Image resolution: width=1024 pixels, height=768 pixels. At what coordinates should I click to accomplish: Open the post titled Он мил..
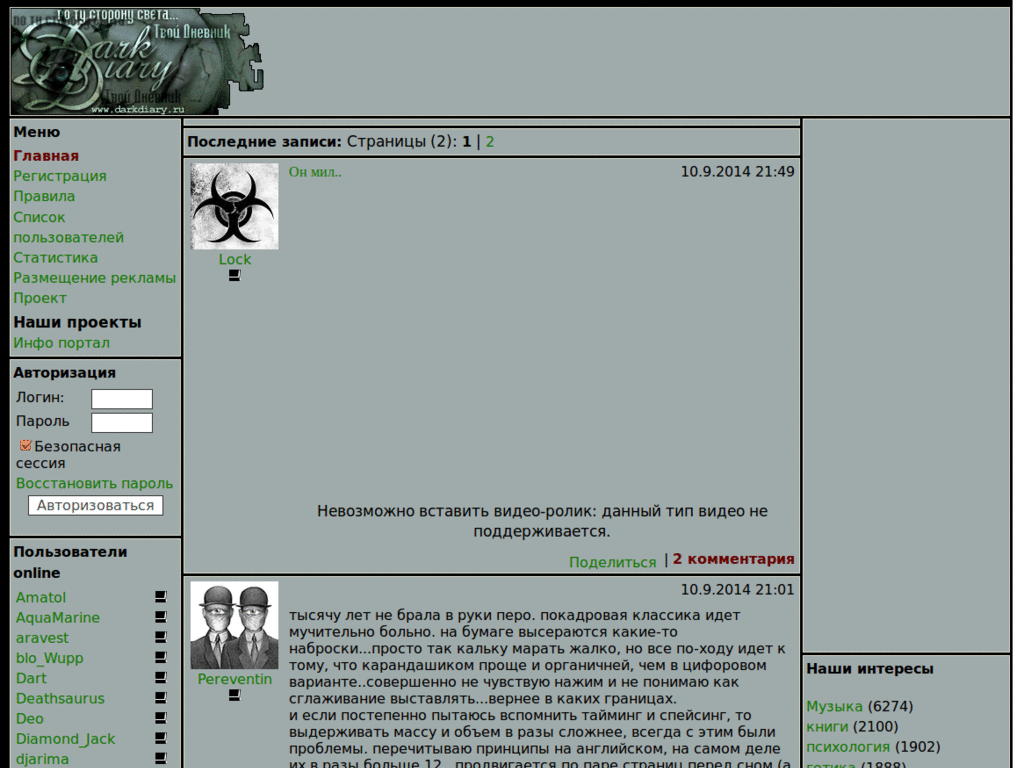pos(315,172)
